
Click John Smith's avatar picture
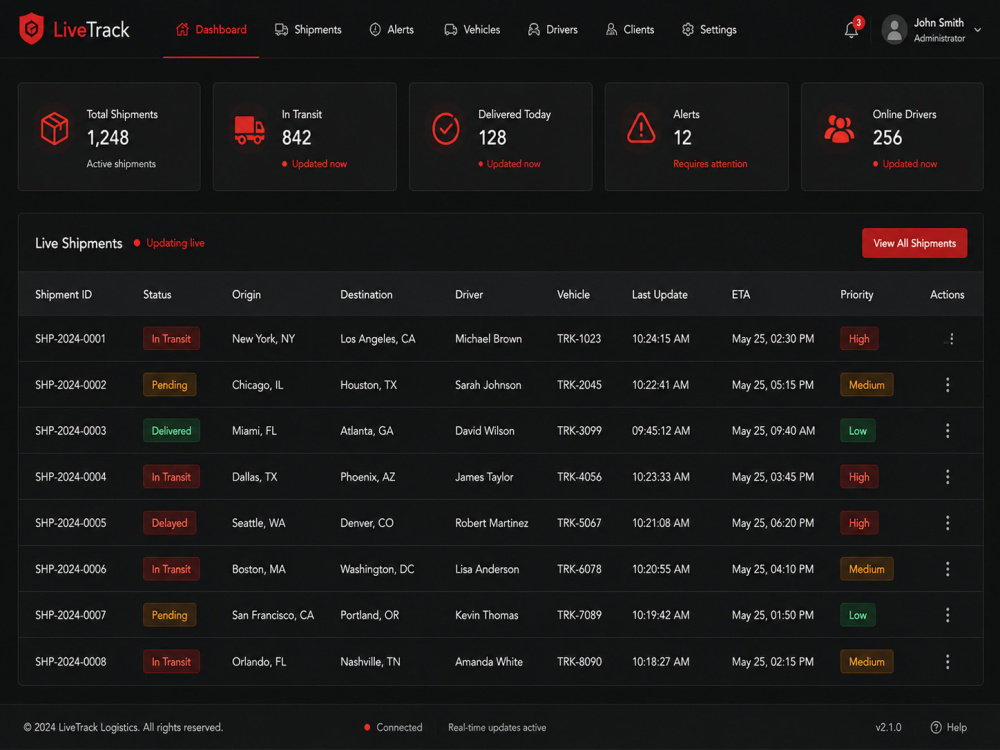point(894,30)
